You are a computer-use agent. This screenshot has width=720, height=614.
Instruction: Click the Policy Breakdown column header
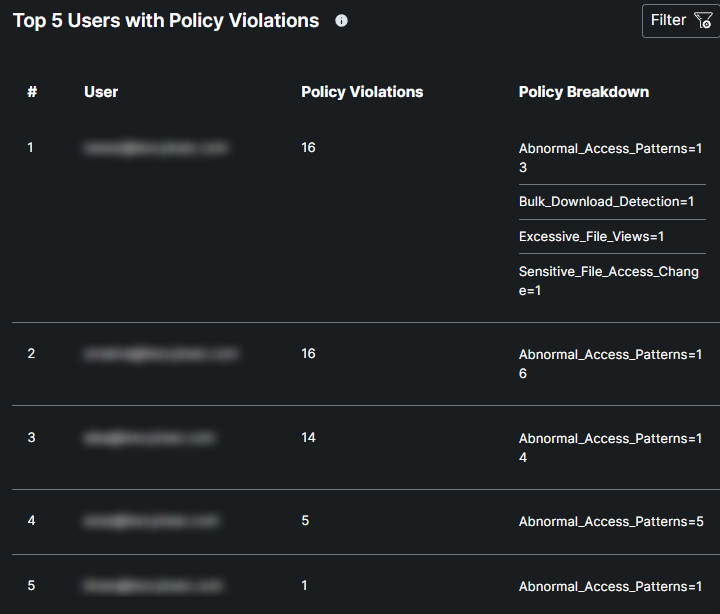(584, 92)
